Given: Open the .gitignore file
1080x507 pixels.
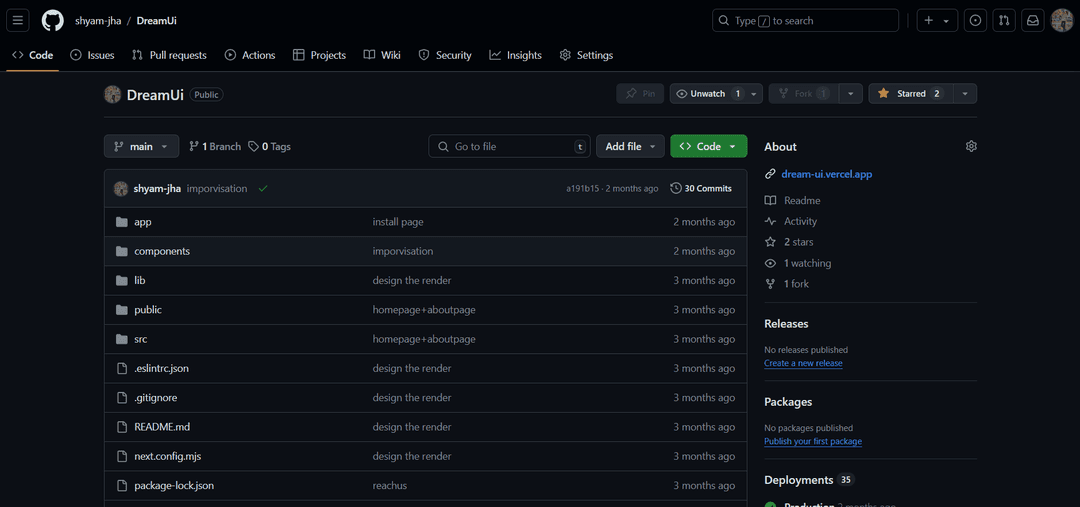Looking at the screenshot, I should pos(156,397).
